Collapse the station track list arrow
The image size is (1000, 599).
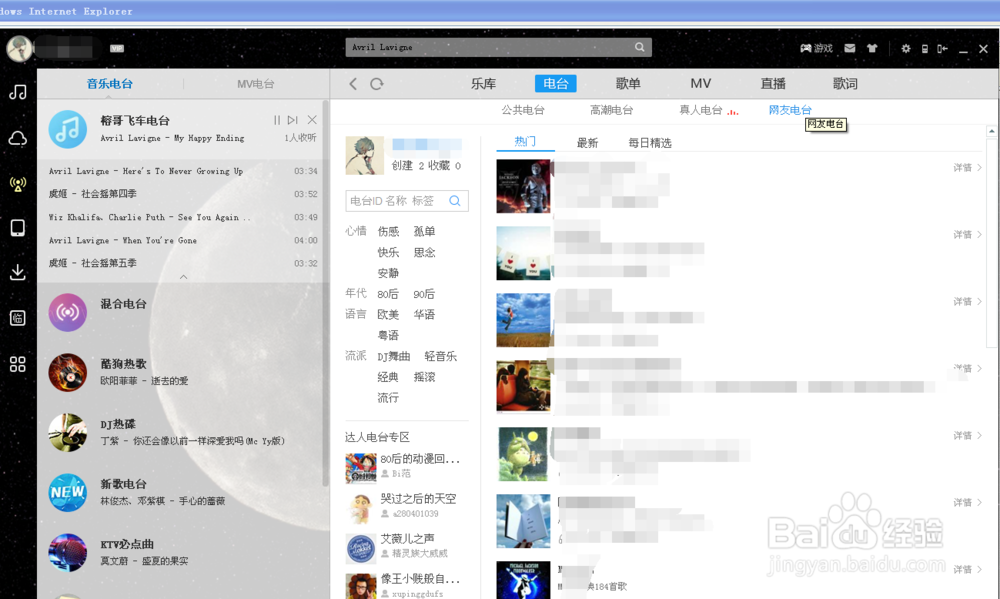[x=184, y=277]
